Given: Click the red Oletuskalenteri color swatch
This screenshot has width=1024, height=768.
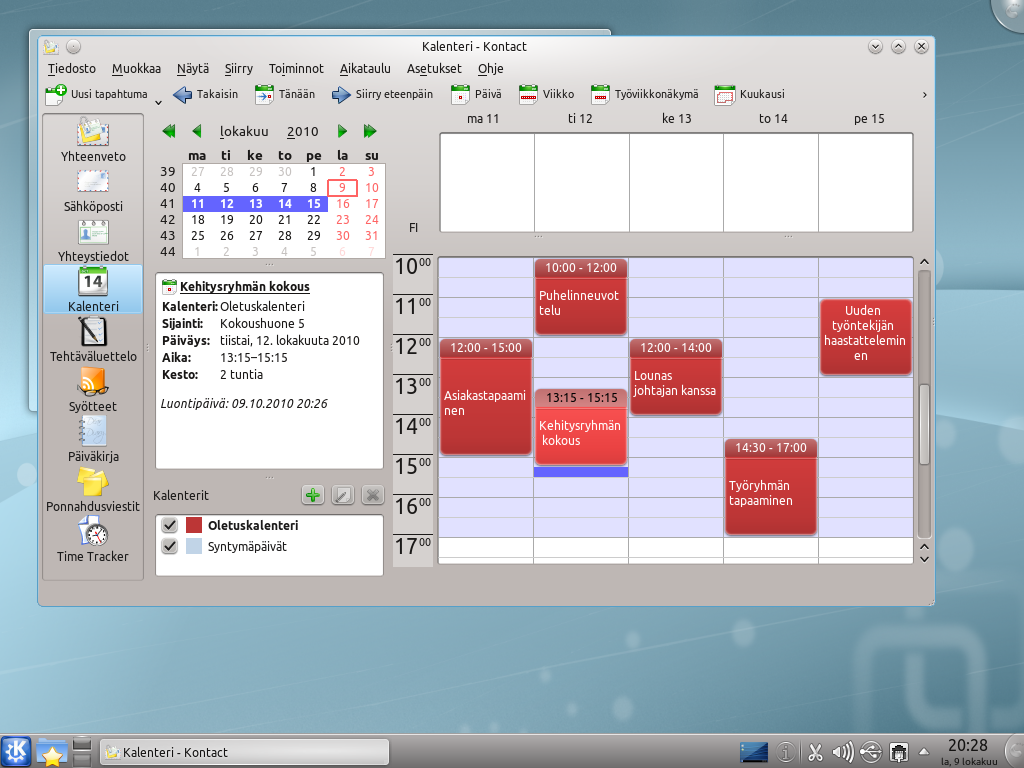Looking at the screenshot, I should (195, 525).
